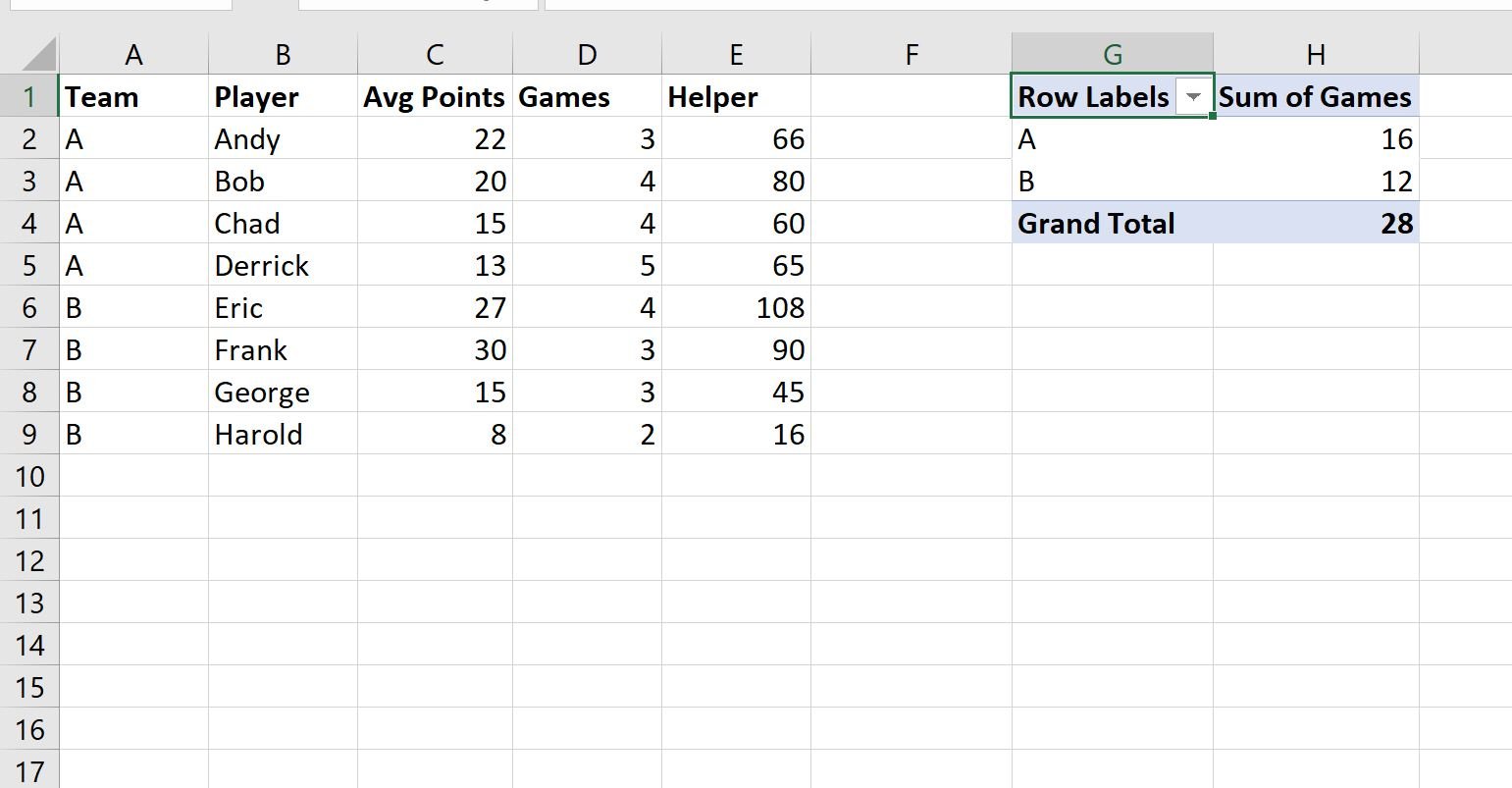
Task: Select column E header
Action: pos(736,55)
